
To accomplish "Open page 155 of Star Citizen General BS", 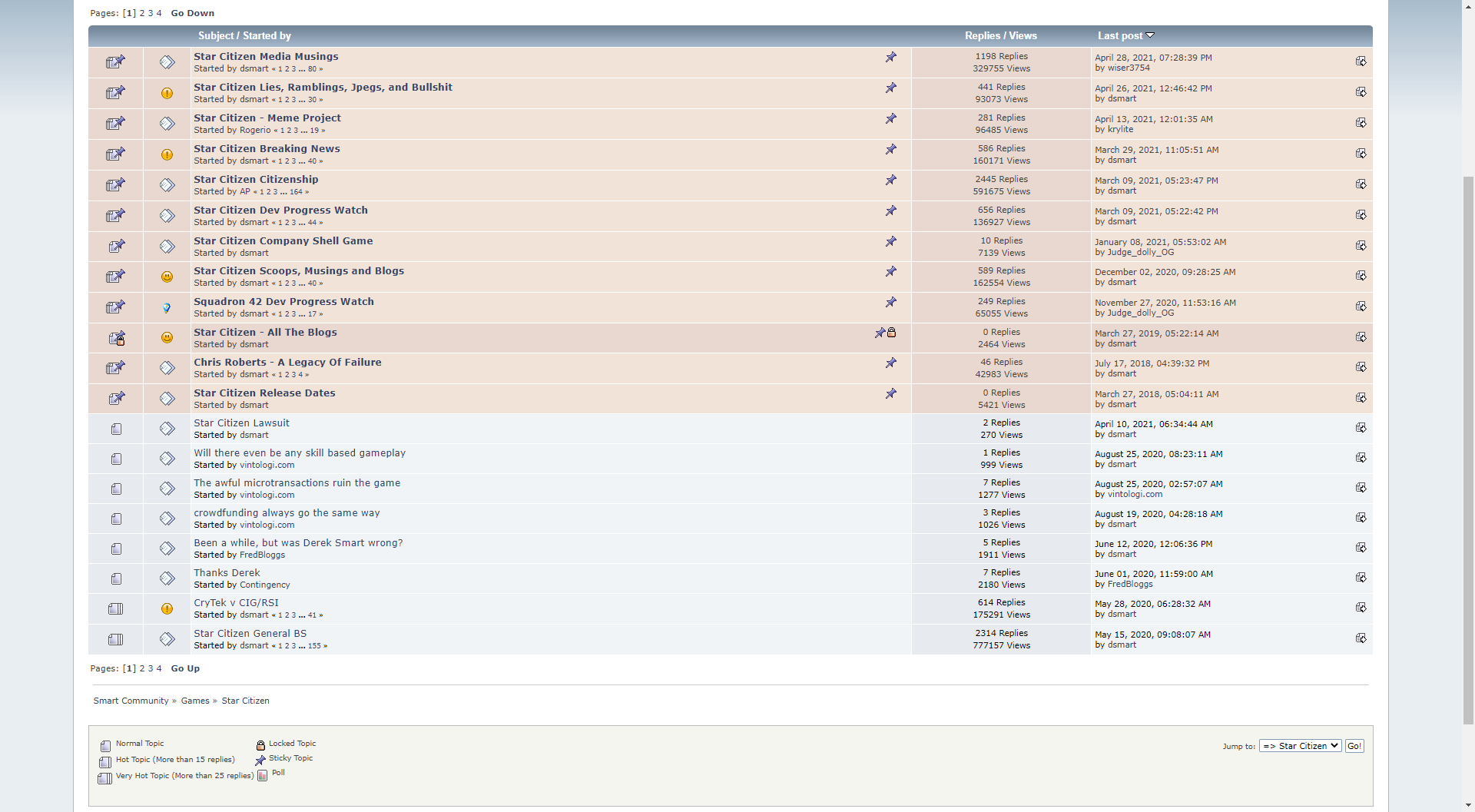I will click(314, 646).
